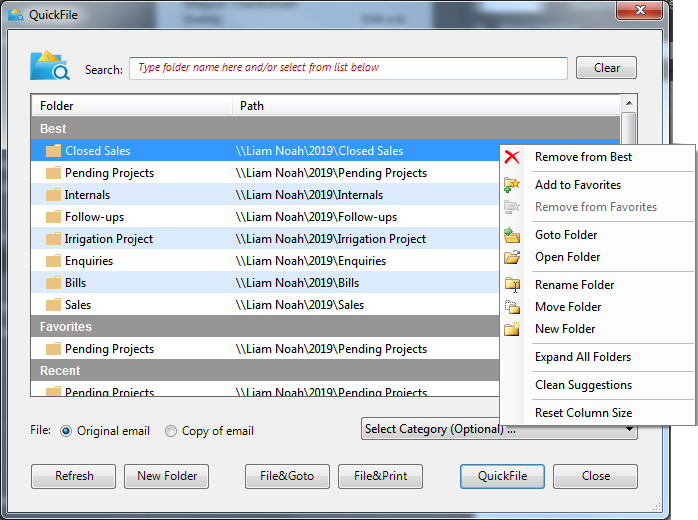Click the Rename Folder icon
The image size is (698, 520).
(512, 285)
